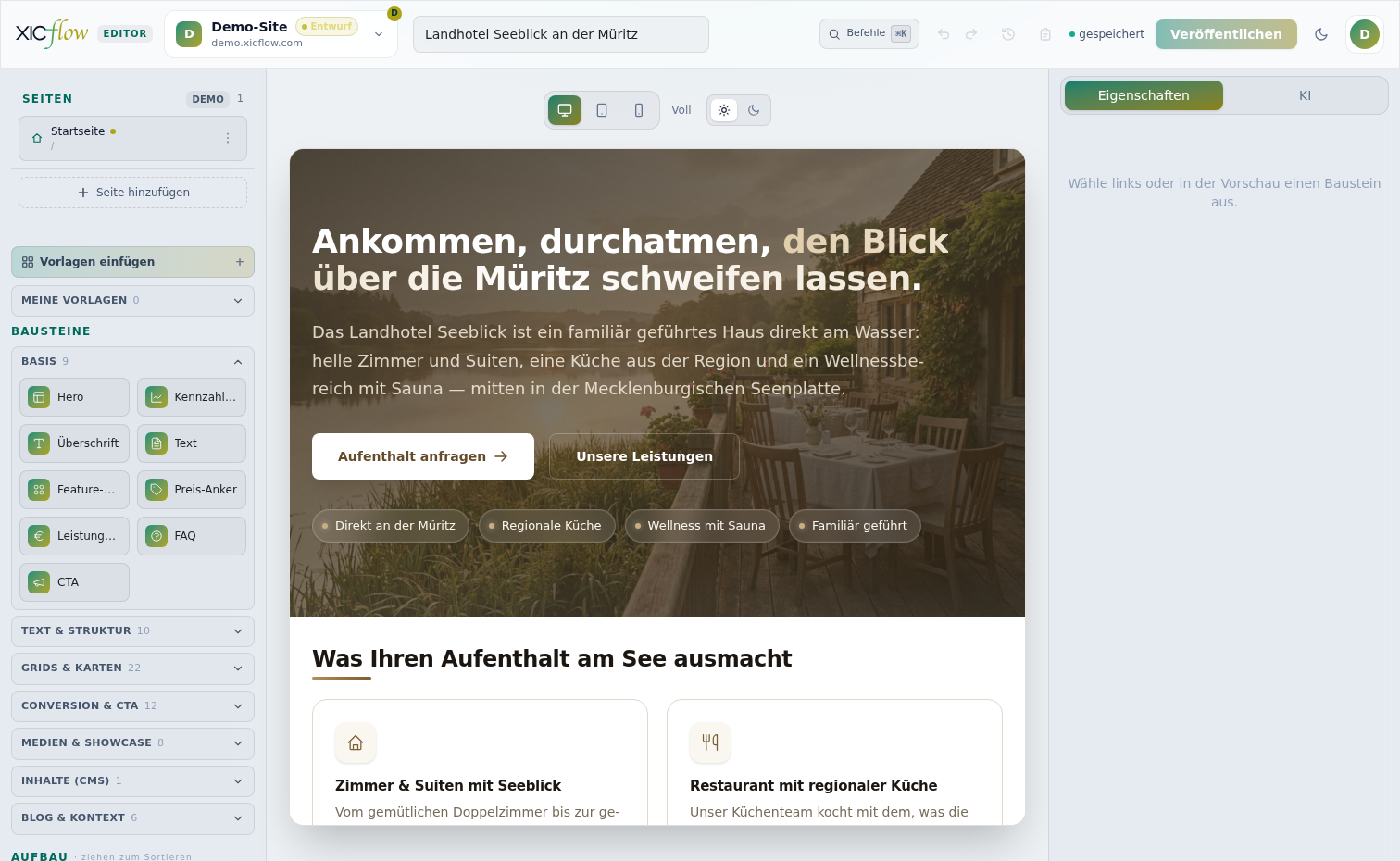Add the Hero building block
This screenshot has height=861, width=1400.
coord(74,397)
